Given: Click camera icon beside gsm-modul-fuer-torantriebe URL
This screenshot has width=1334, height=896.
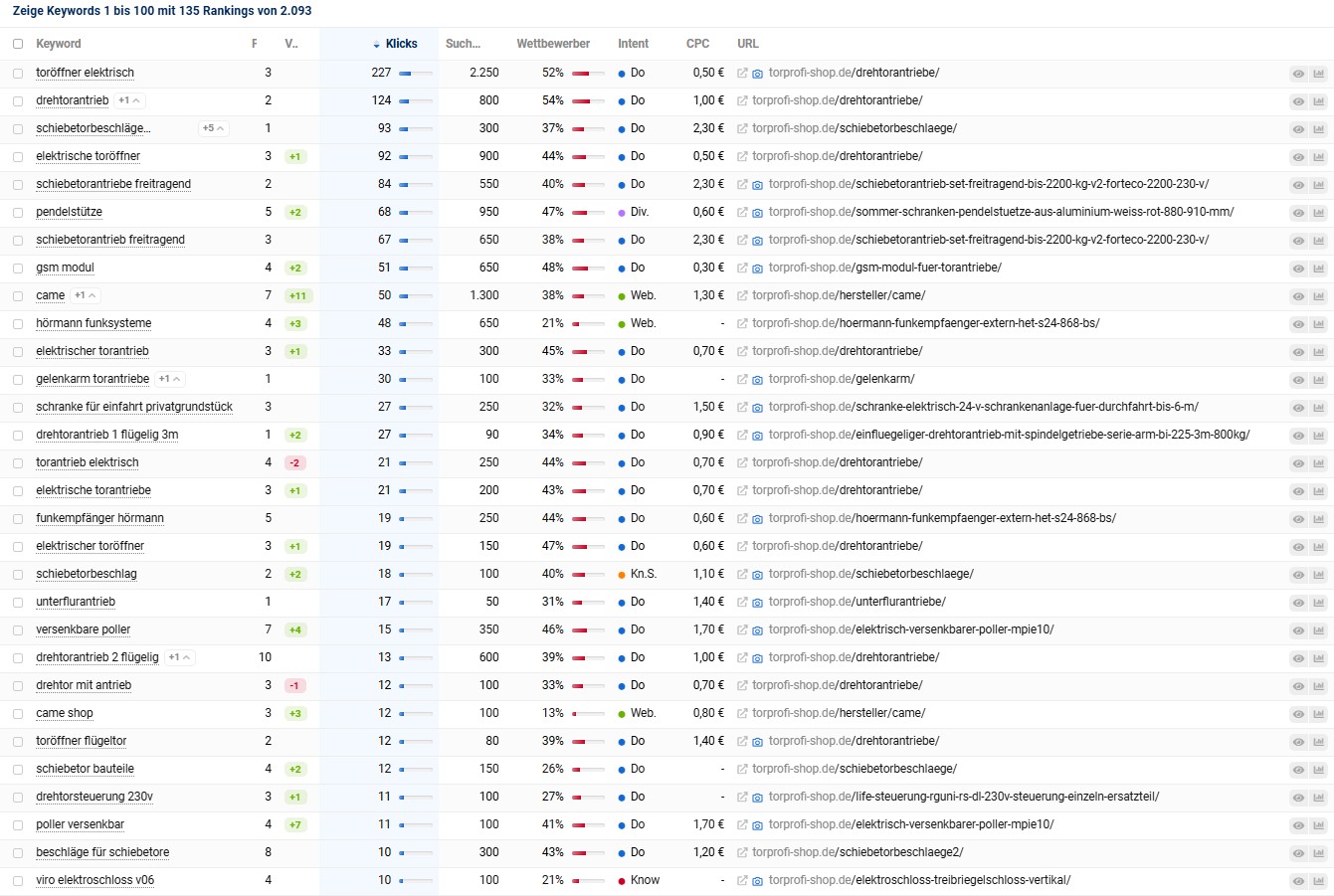Looking at the screenshot, I should tap(758, 268).
